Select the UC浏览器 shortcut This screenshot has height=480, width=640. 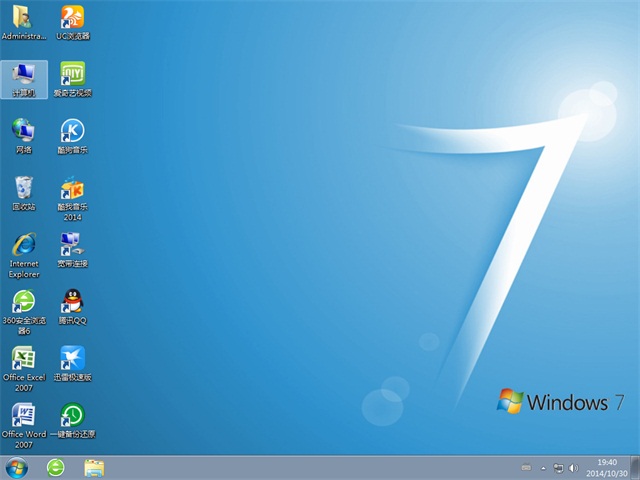pyautogui.click(x=73, y=22)
